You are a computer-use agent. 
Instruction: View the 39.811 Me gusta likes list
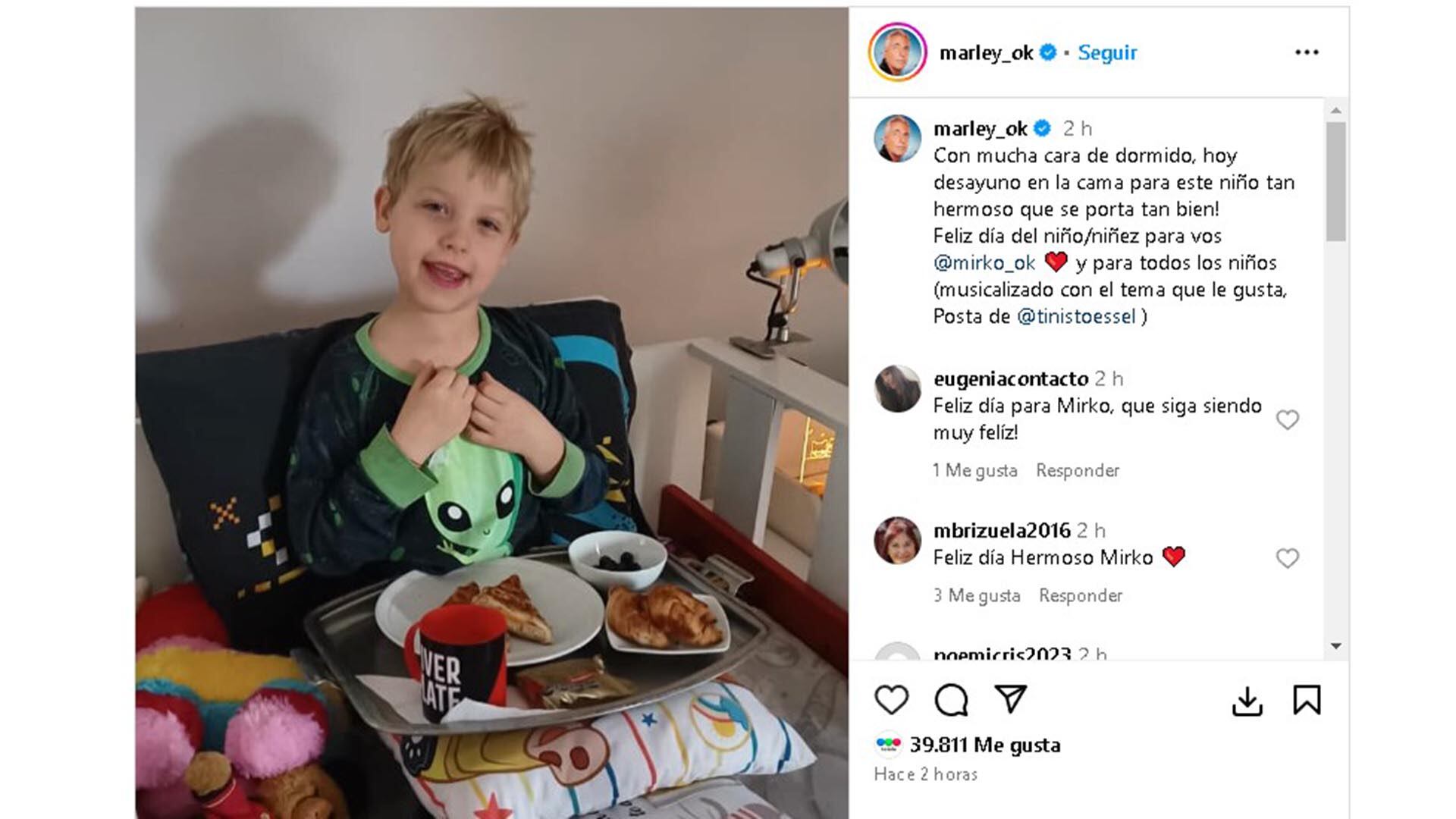(x=985, y=745)
